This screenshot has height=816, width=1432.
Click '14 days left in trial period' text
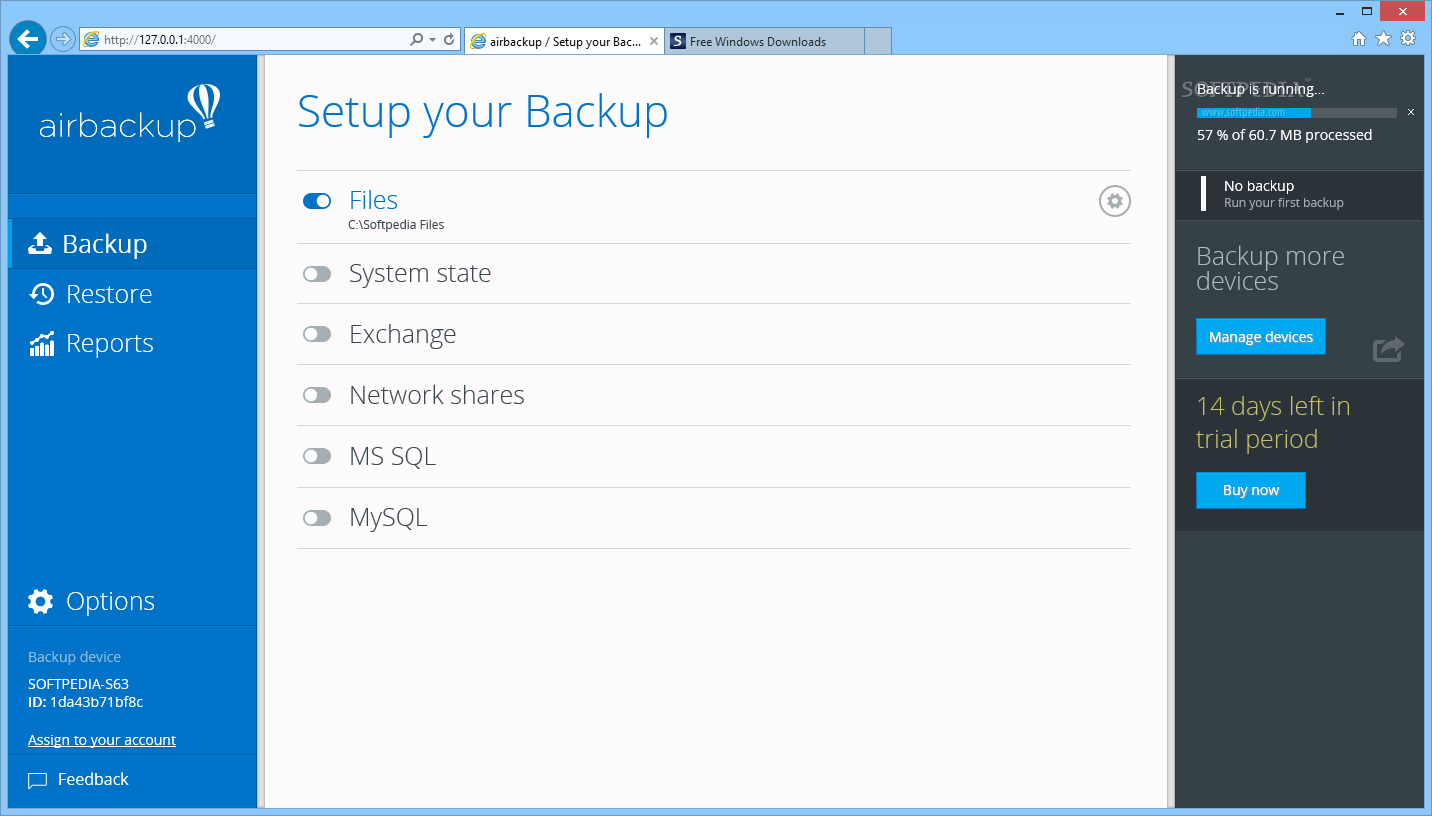click(x=1273, y=423)
